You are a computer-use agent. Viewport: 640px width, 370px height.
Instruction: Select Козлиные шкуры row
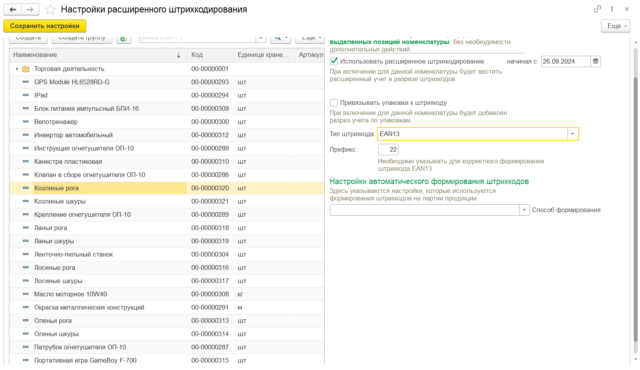tap(167, 202)
